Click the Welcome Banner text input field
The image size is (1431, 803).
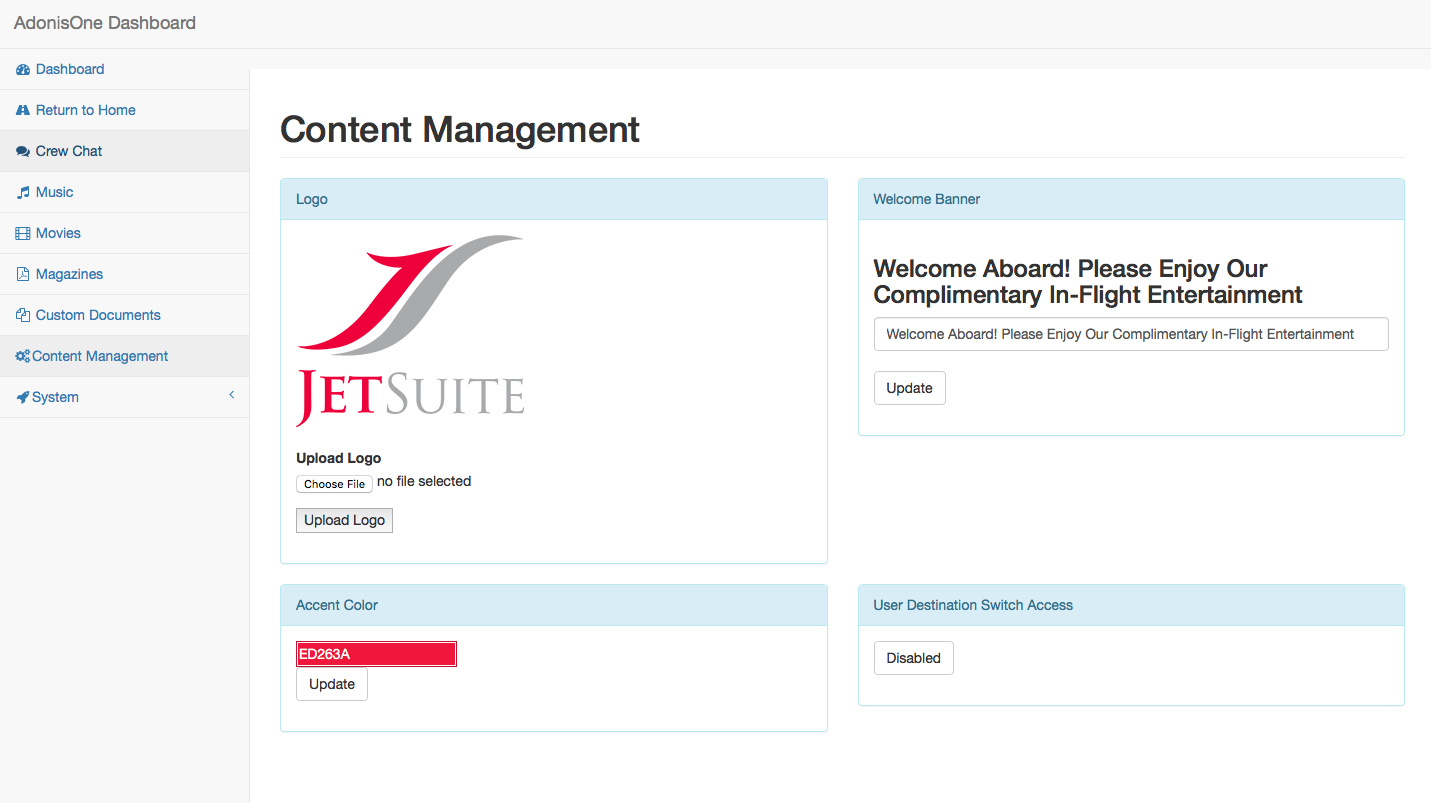(x=1131, y=334)
